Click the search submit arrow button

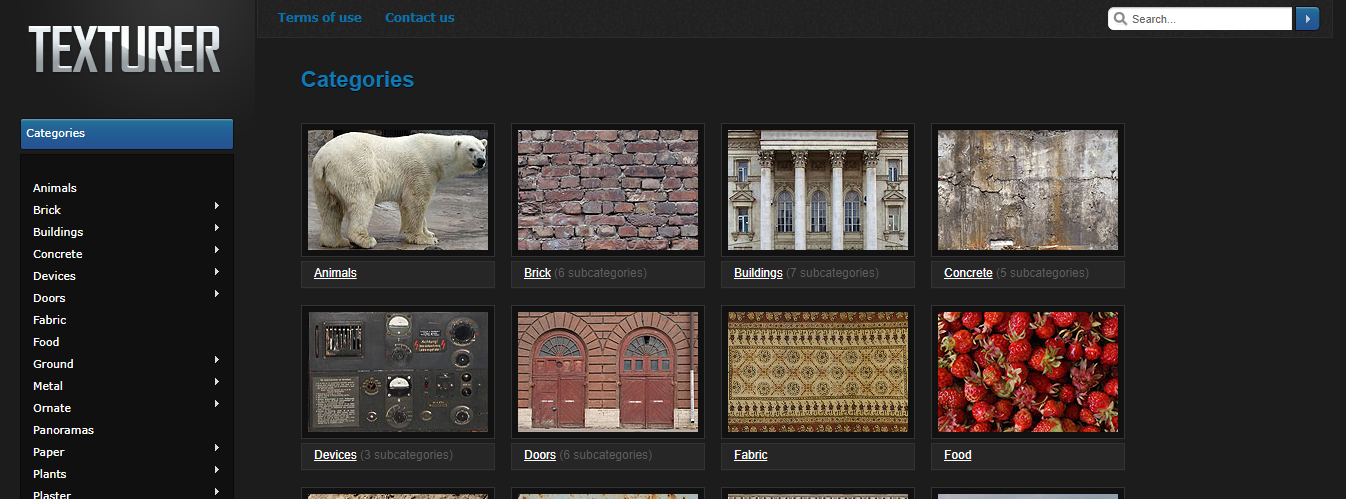pyautogui.click(x=1307, y=19)
